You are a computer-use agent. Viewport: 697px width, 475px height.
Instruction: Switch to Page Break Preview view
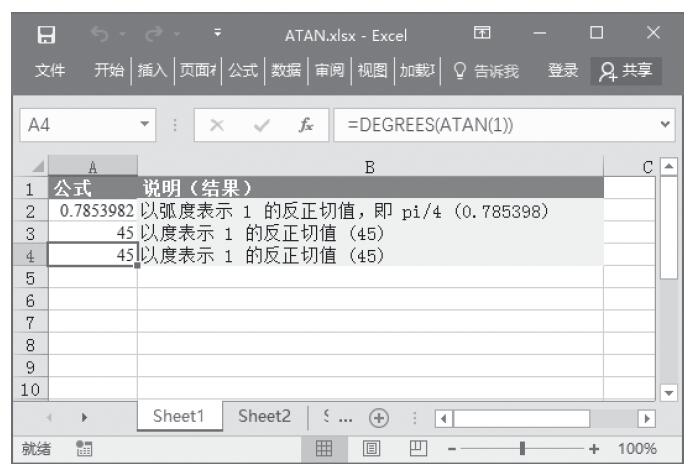pos(421,448)
